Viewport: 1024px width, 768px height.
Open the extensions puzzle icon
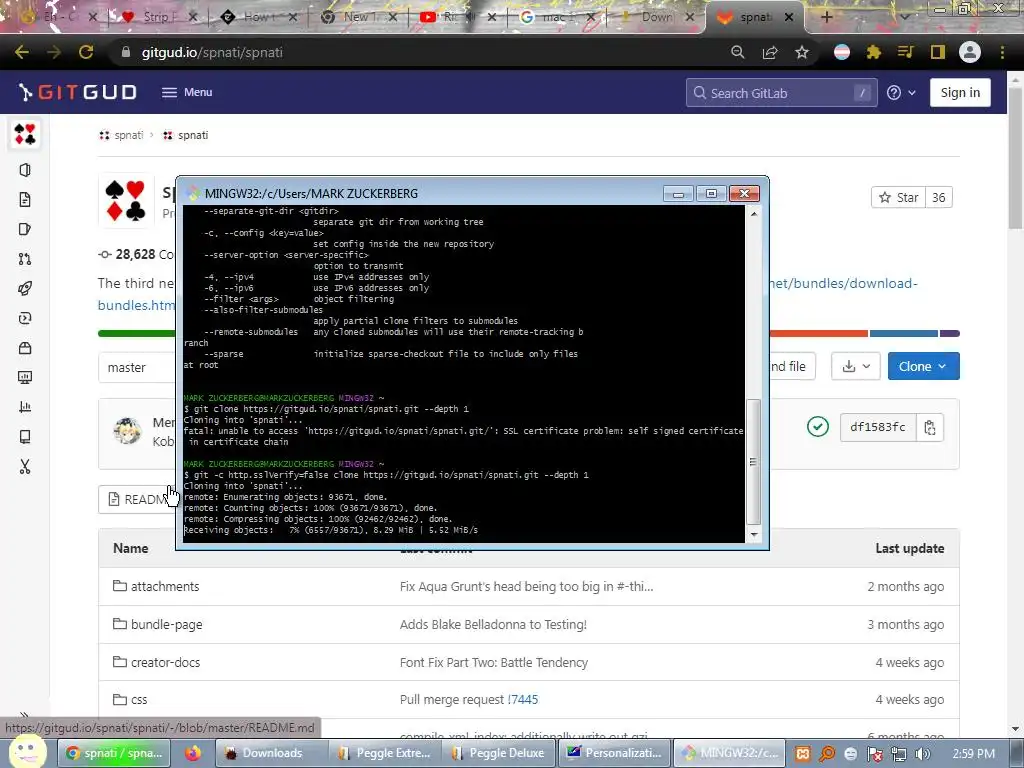click(x=874, y=52)
